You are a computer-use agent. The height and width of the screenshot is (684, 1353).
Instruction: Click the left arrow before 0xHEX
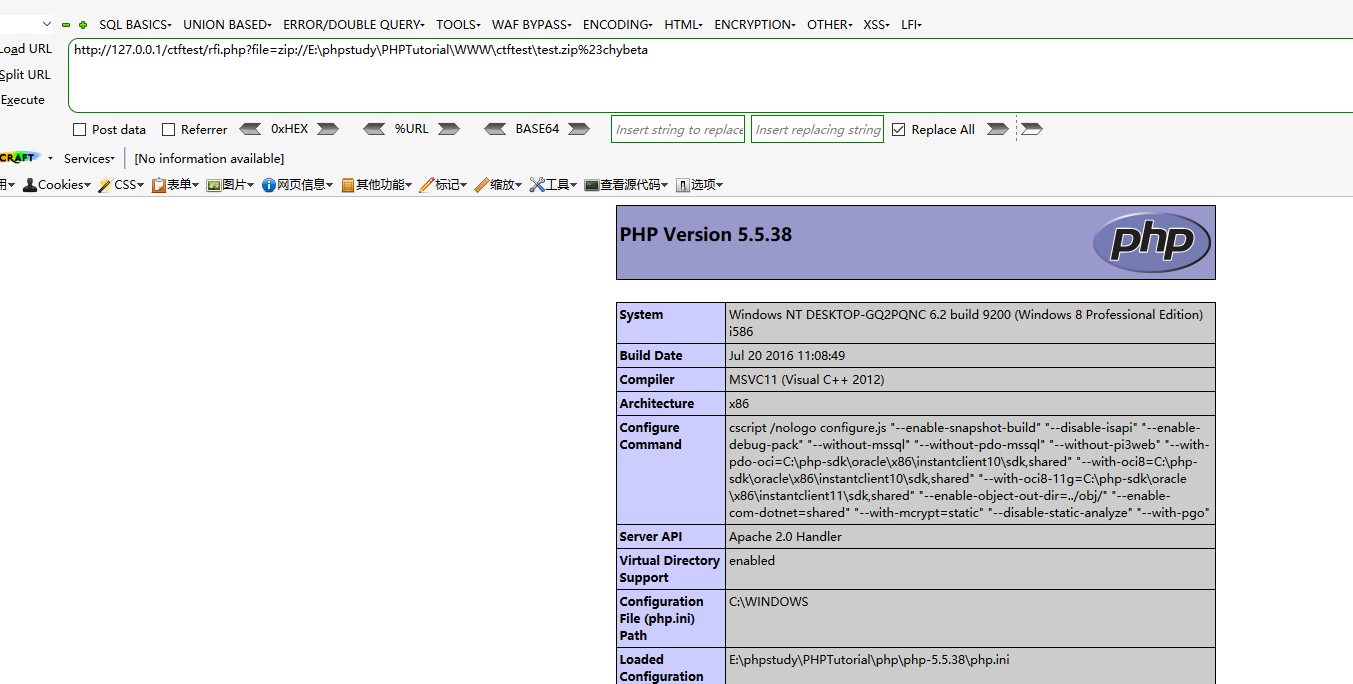coord(250,129)
